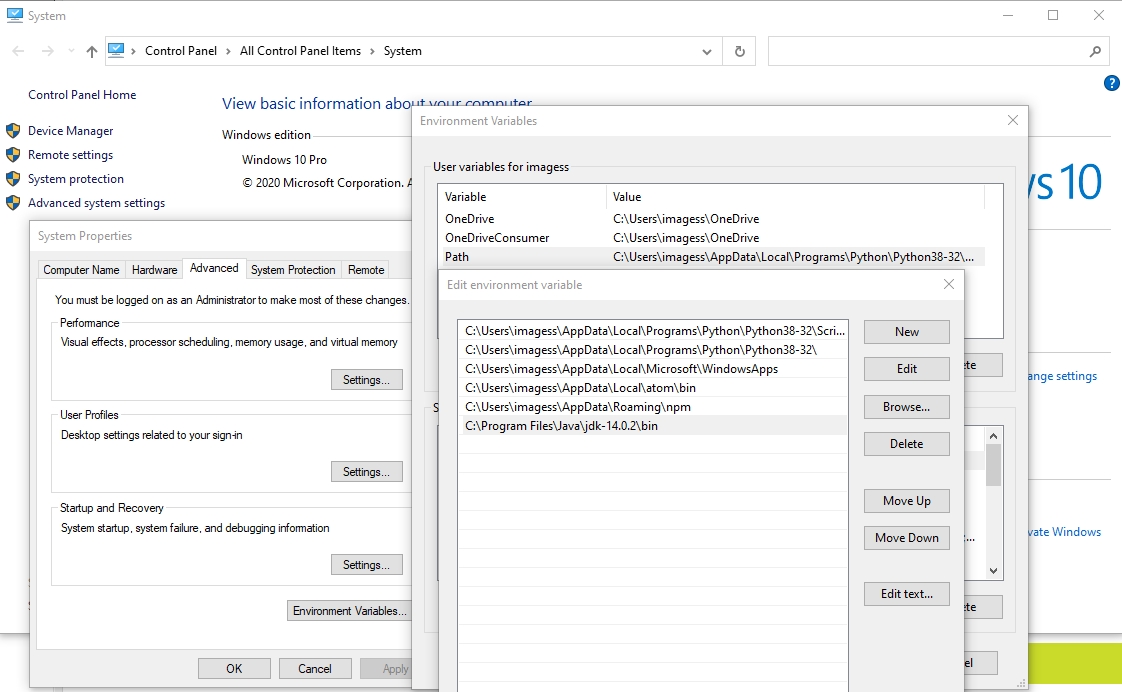This screenshot has height=692, width=1122.
Task: Click the Browse... button
Action: pos(907,407)
